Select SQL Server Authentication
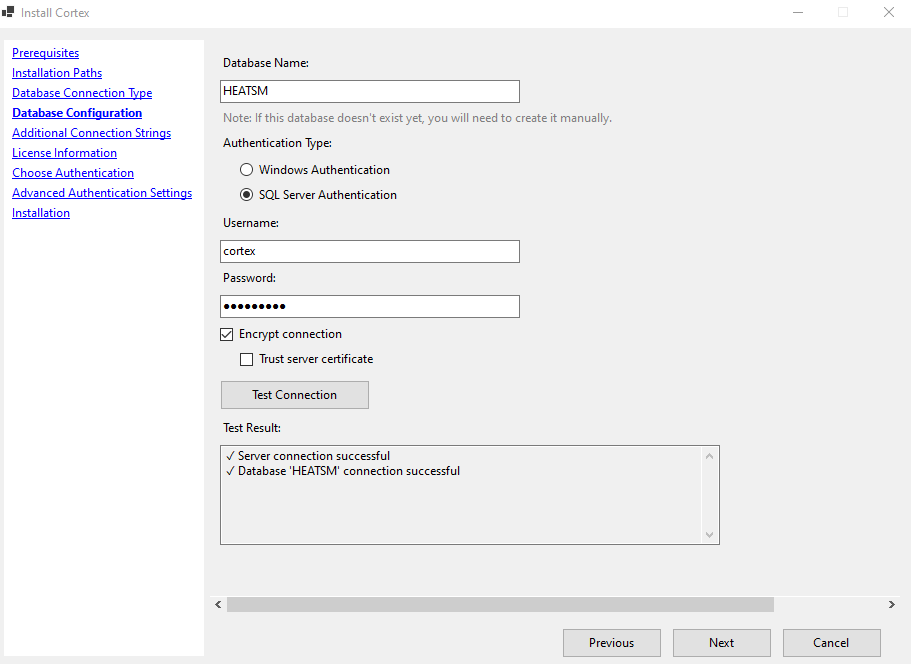 (246, 194)
